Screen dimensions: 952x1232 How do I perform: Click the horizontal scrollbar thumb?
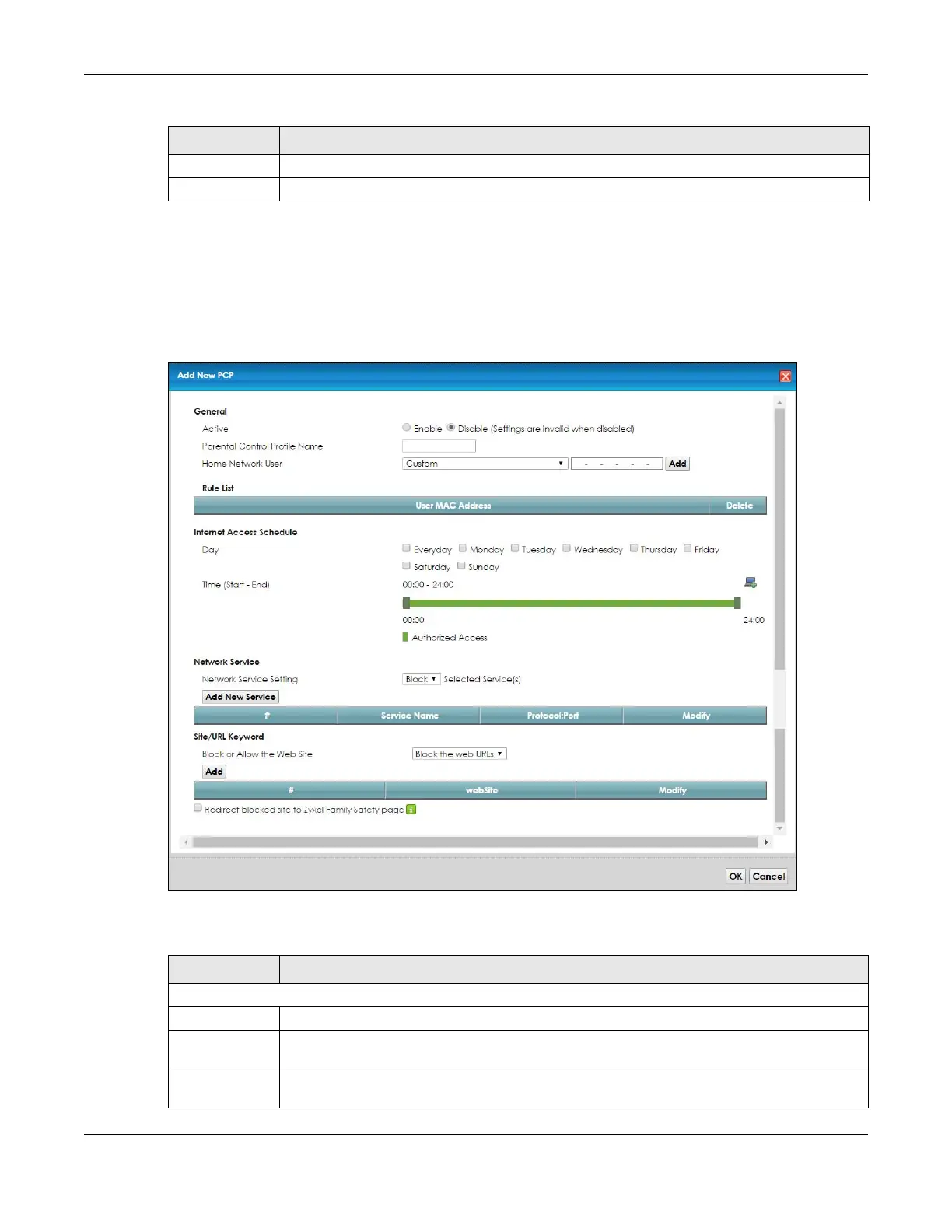(x=474, y=842)
